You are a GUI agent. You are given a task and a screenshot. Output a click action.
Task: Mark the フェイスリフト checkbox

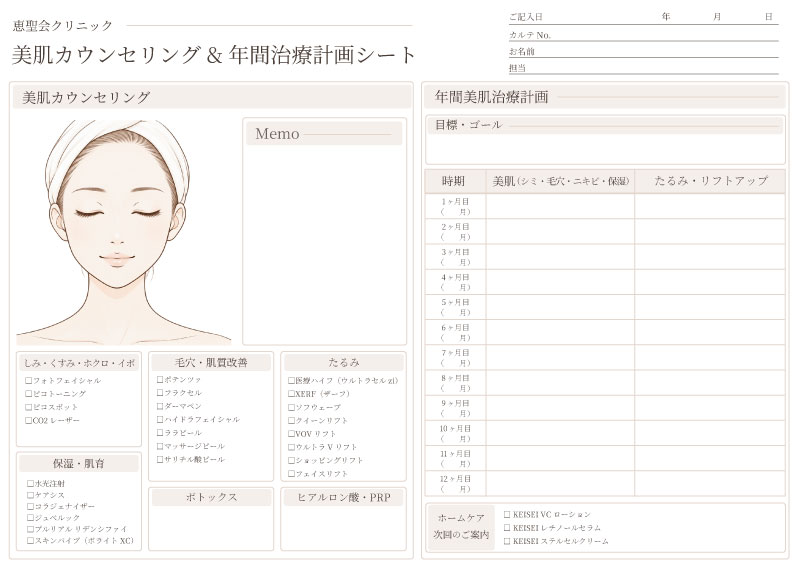291,474
